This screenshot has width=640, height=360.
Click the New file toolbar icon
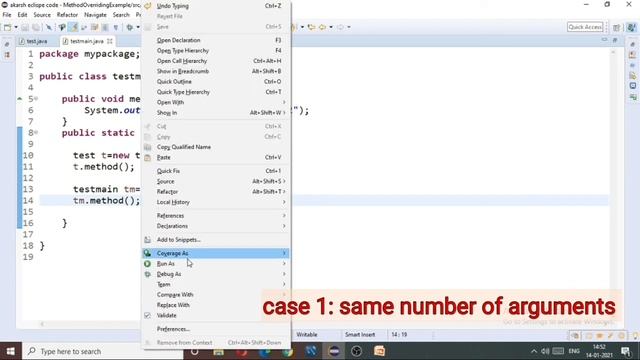click(x=7, y=27)
